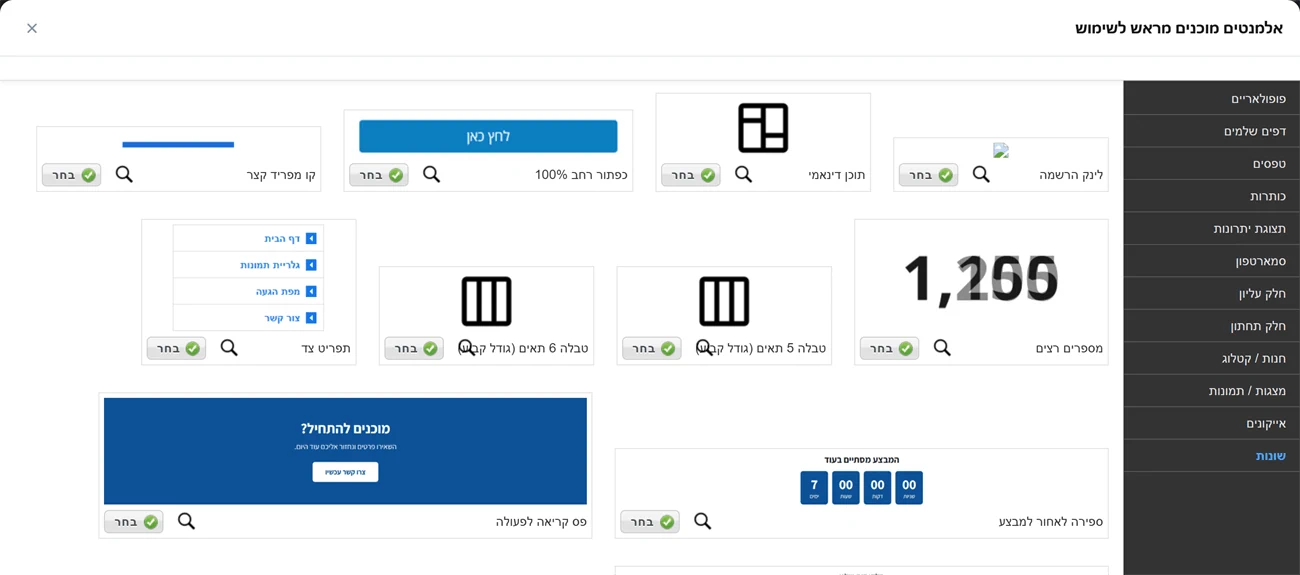1300x575 pixels.
Task: Preview תוכן דינאמי using its magnifier icon
Action: coord(743,174)
